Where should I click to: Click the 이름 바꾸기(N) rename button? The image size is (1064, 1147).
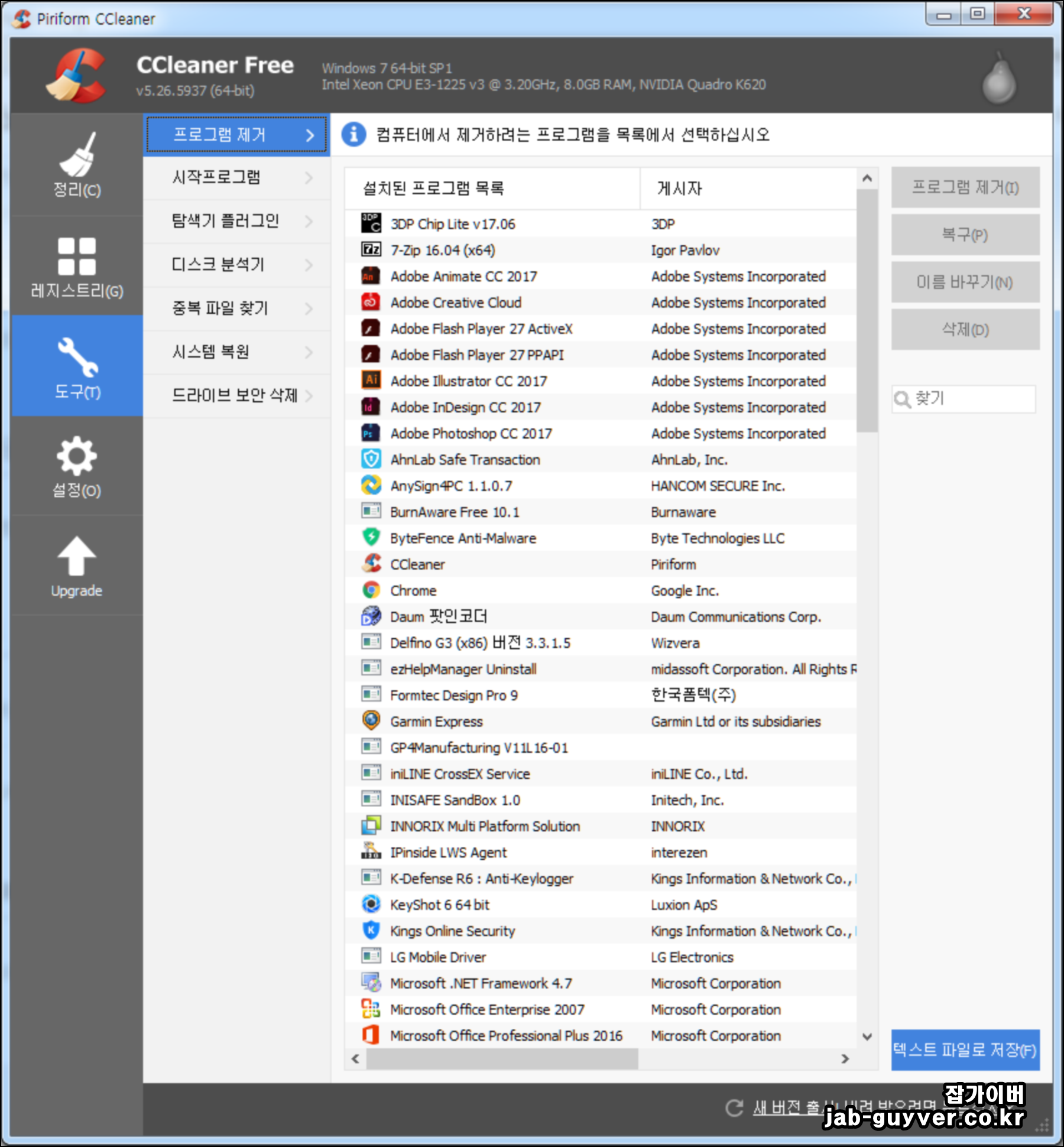coord(965,282)
